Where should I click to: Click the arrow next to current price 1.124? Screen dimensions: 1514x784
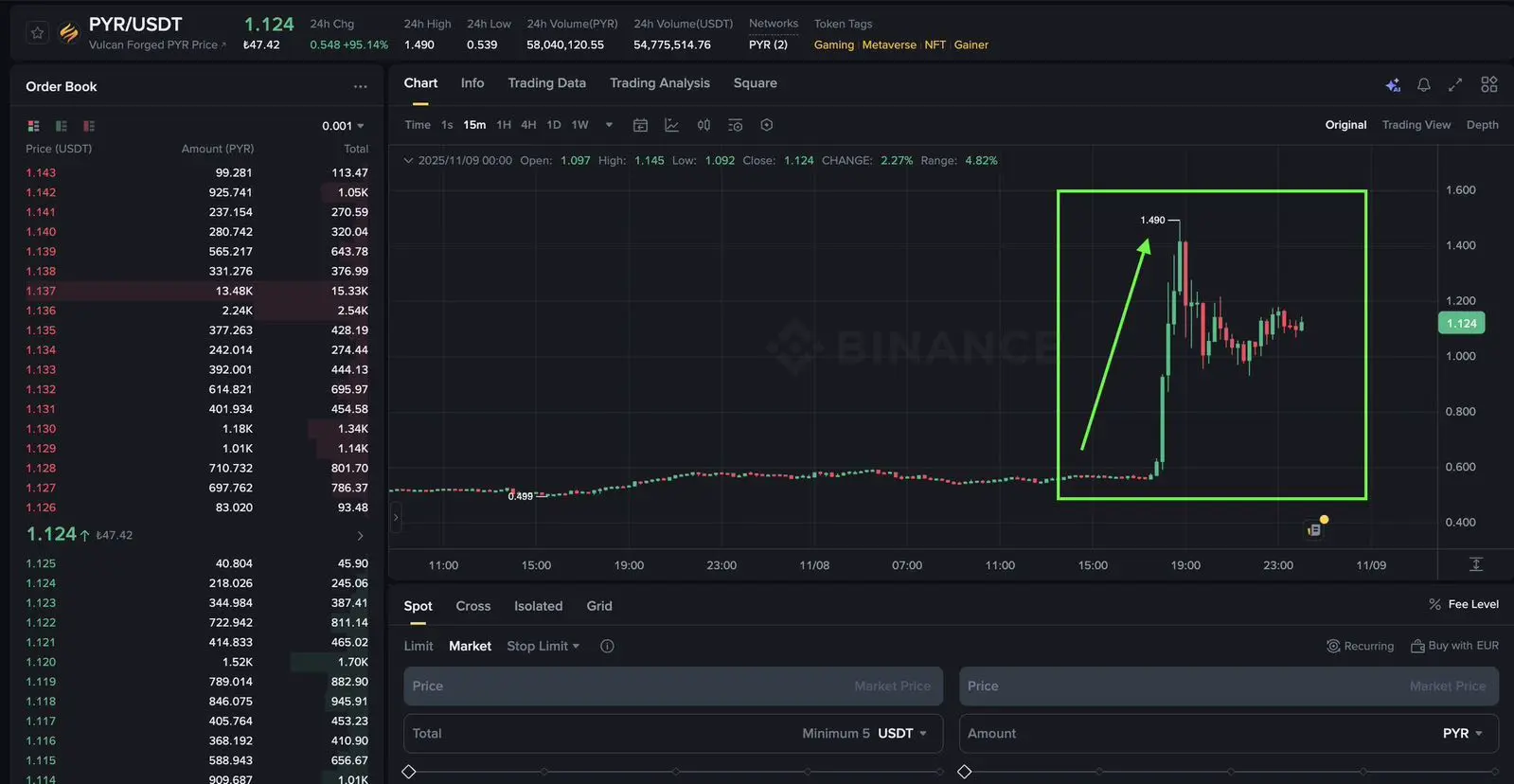(84, 535)
